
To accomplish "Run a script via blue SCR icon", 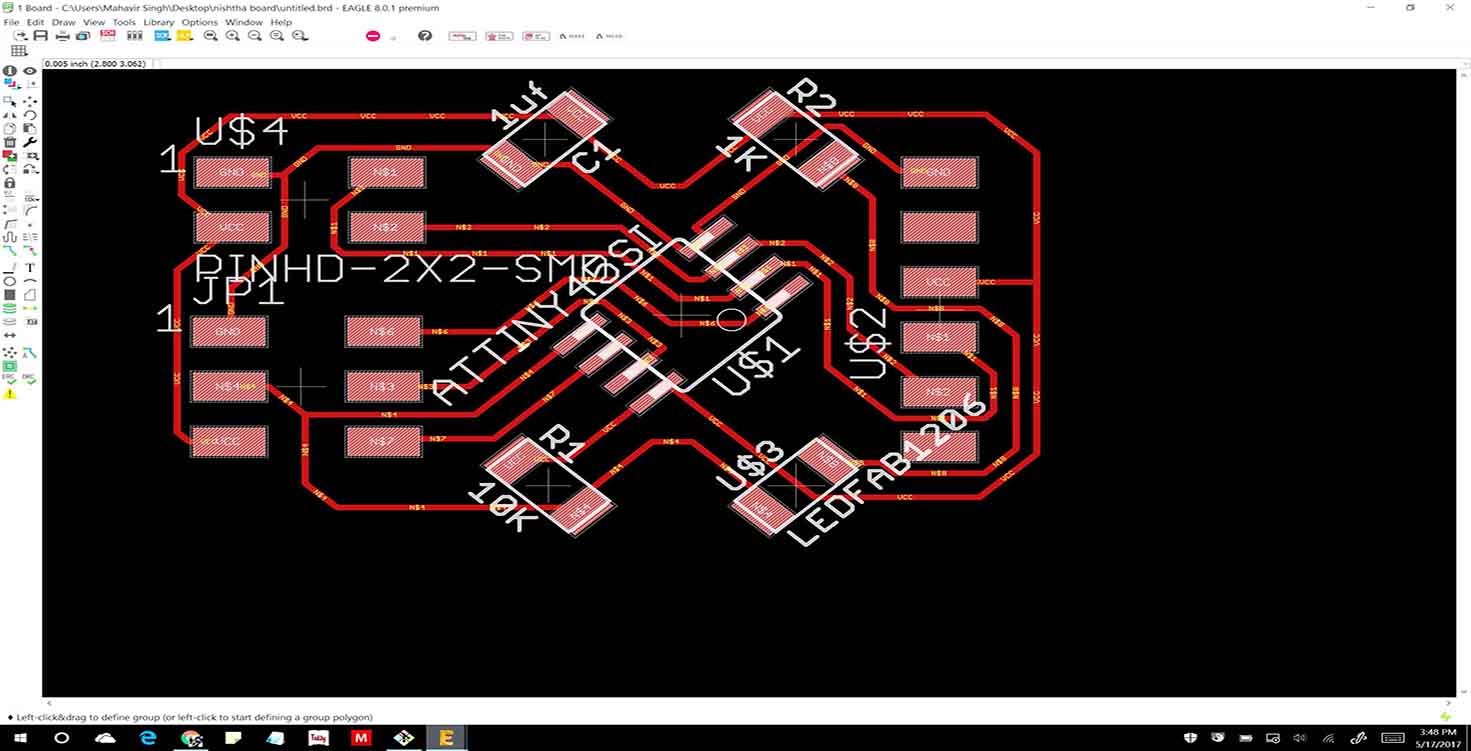I will (x=162, y=36).
